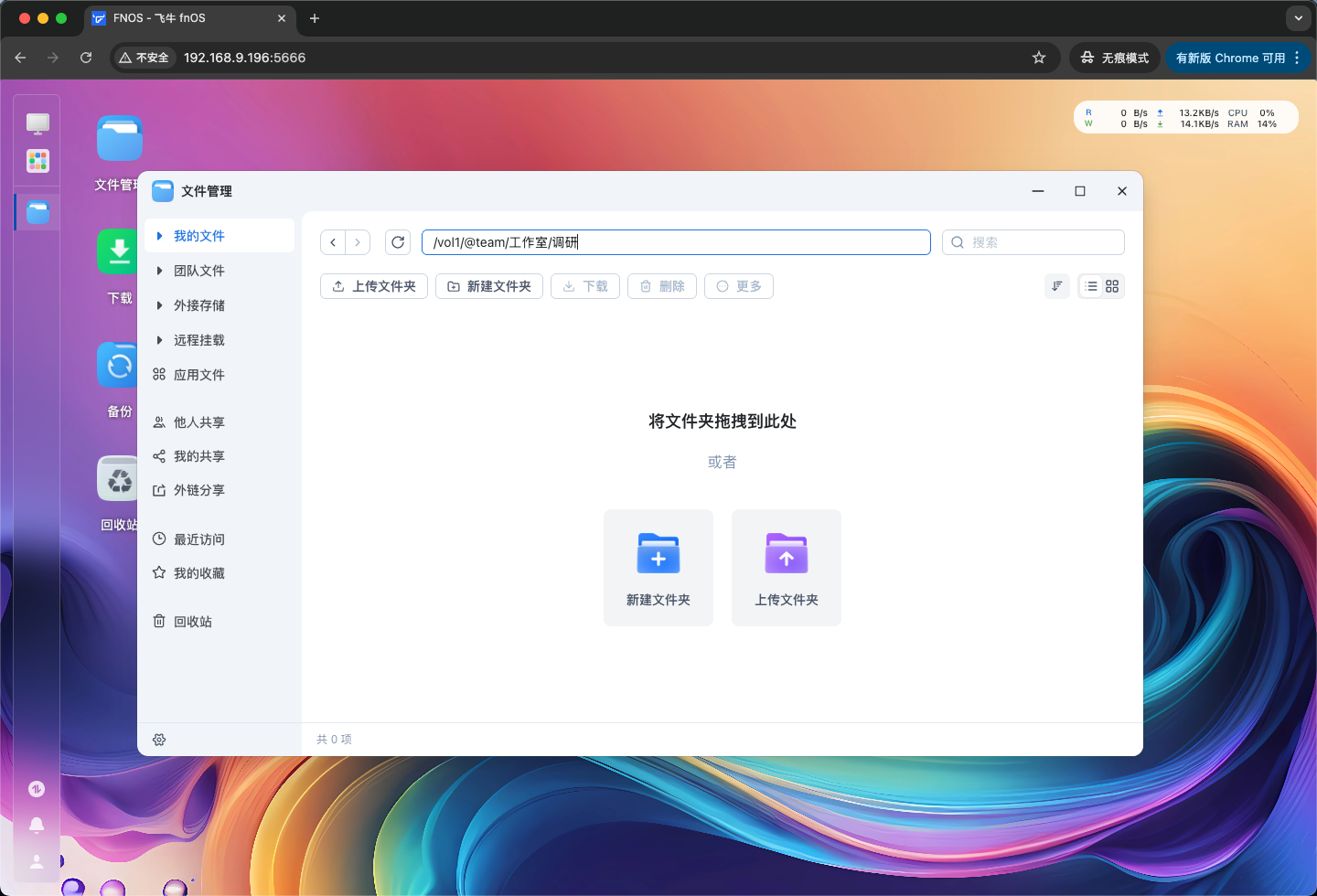This screenshot has height=896, width=1317.
Task: Click the large New Folder tile
Action: click(x=658, y=568)
